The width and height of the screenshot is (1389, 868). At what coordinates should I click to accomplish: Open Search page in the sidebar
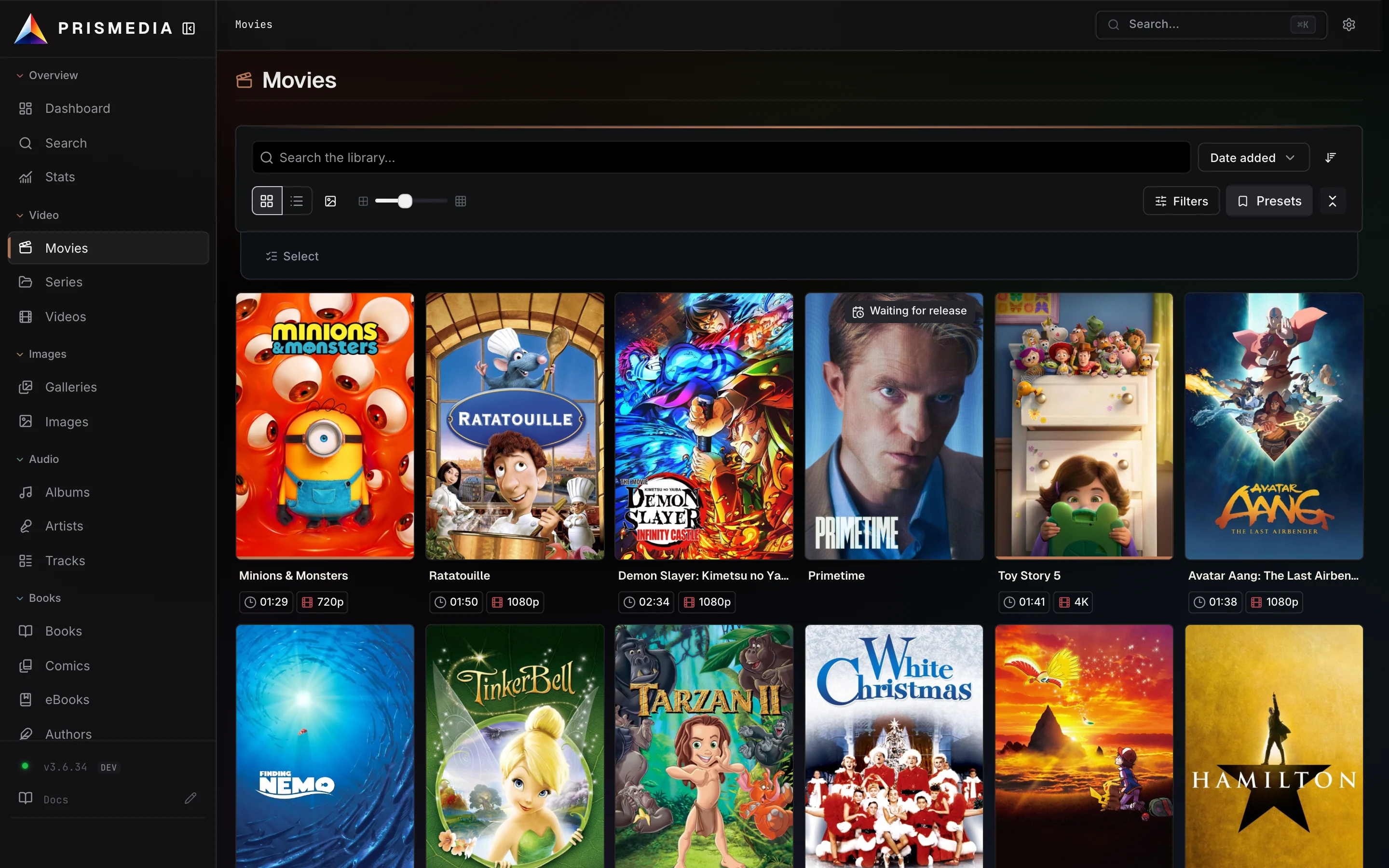[109, 143]
